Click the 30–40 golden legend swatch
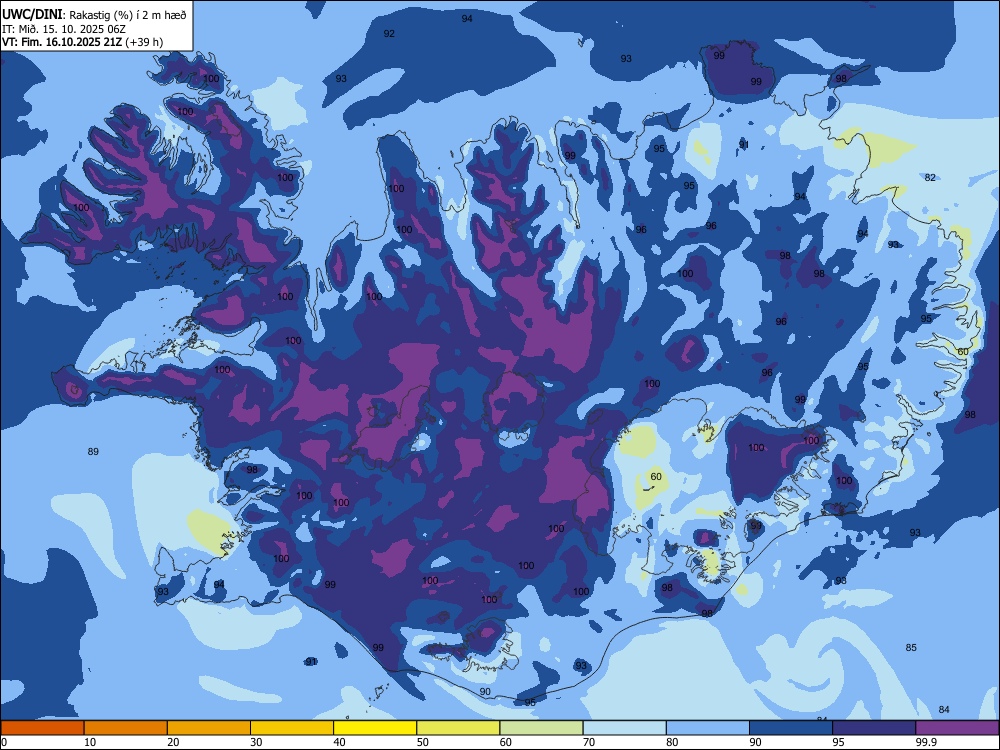This screenshot has height=750, width=1000. [x=292, y=728]
